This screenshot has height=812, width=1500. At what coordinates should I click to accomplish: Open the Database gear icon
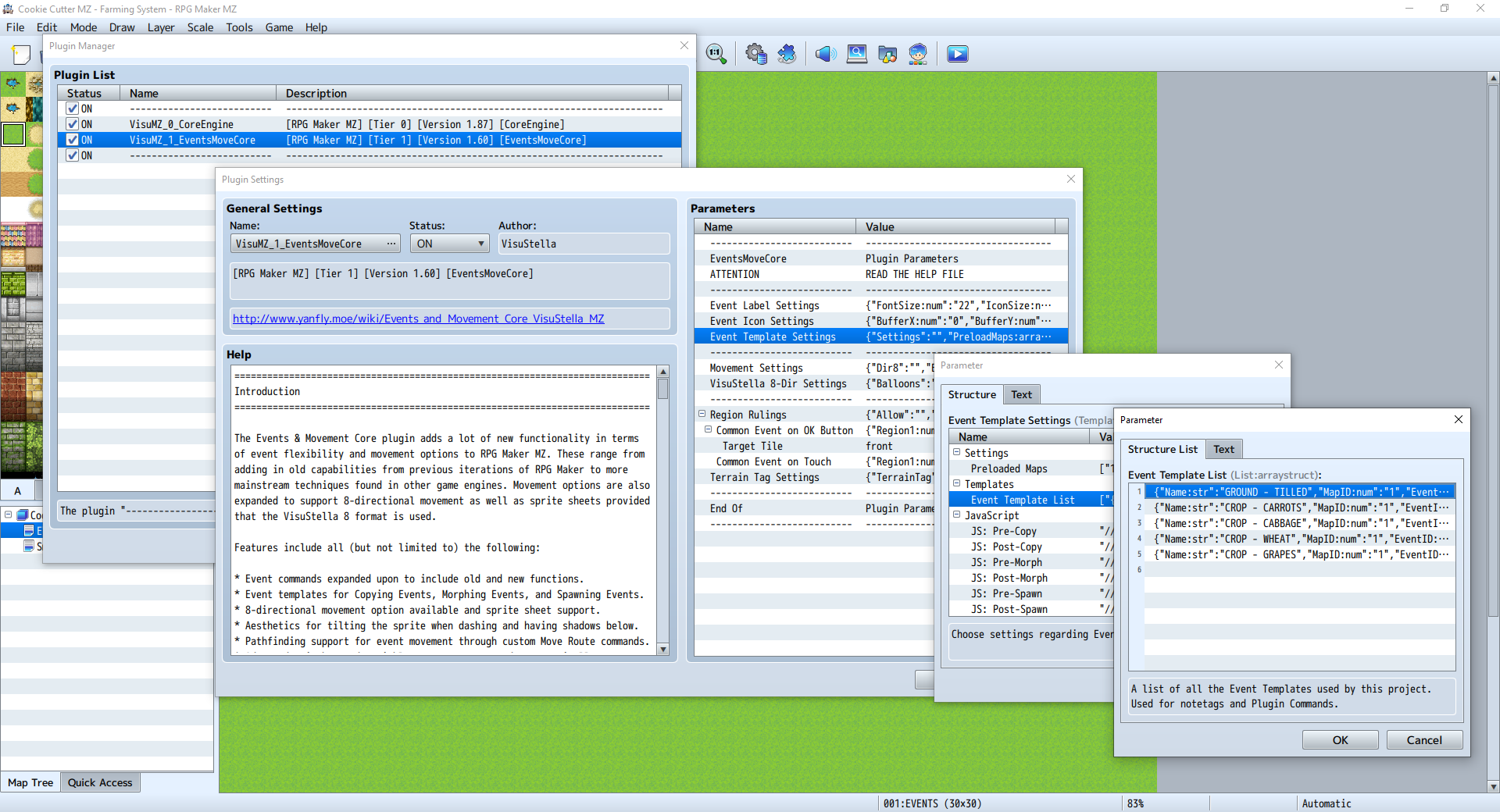tap(755, 54)
